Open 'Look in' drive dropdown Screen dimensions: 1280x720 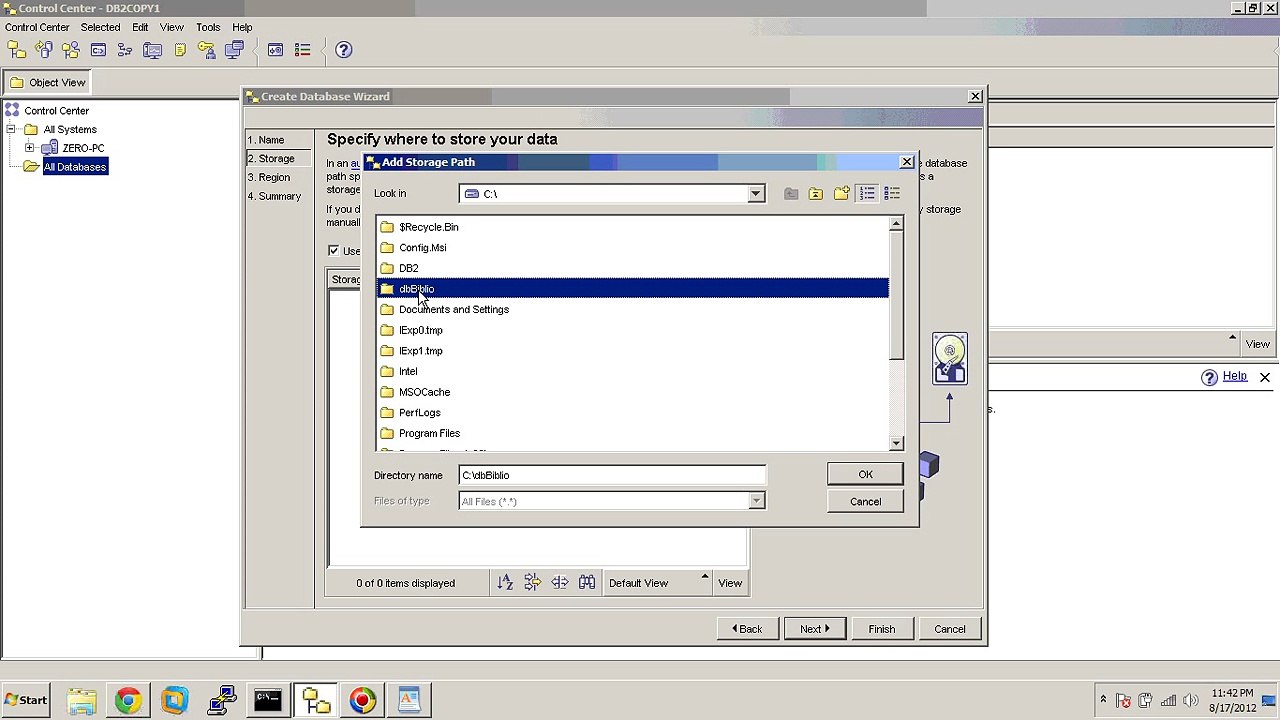(756, 194)
